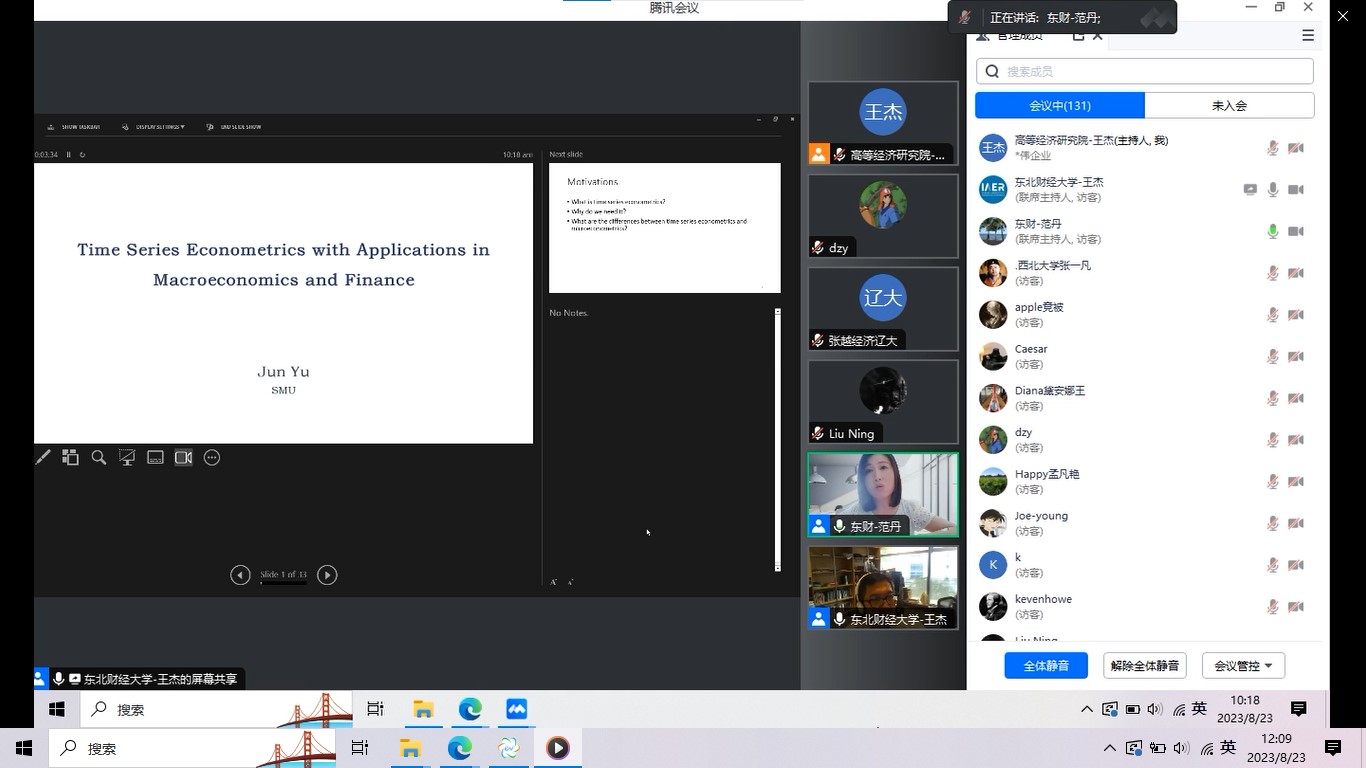Click the camera icon for Joe-young
1366x768 pixels.
(x=1296, y=523)
